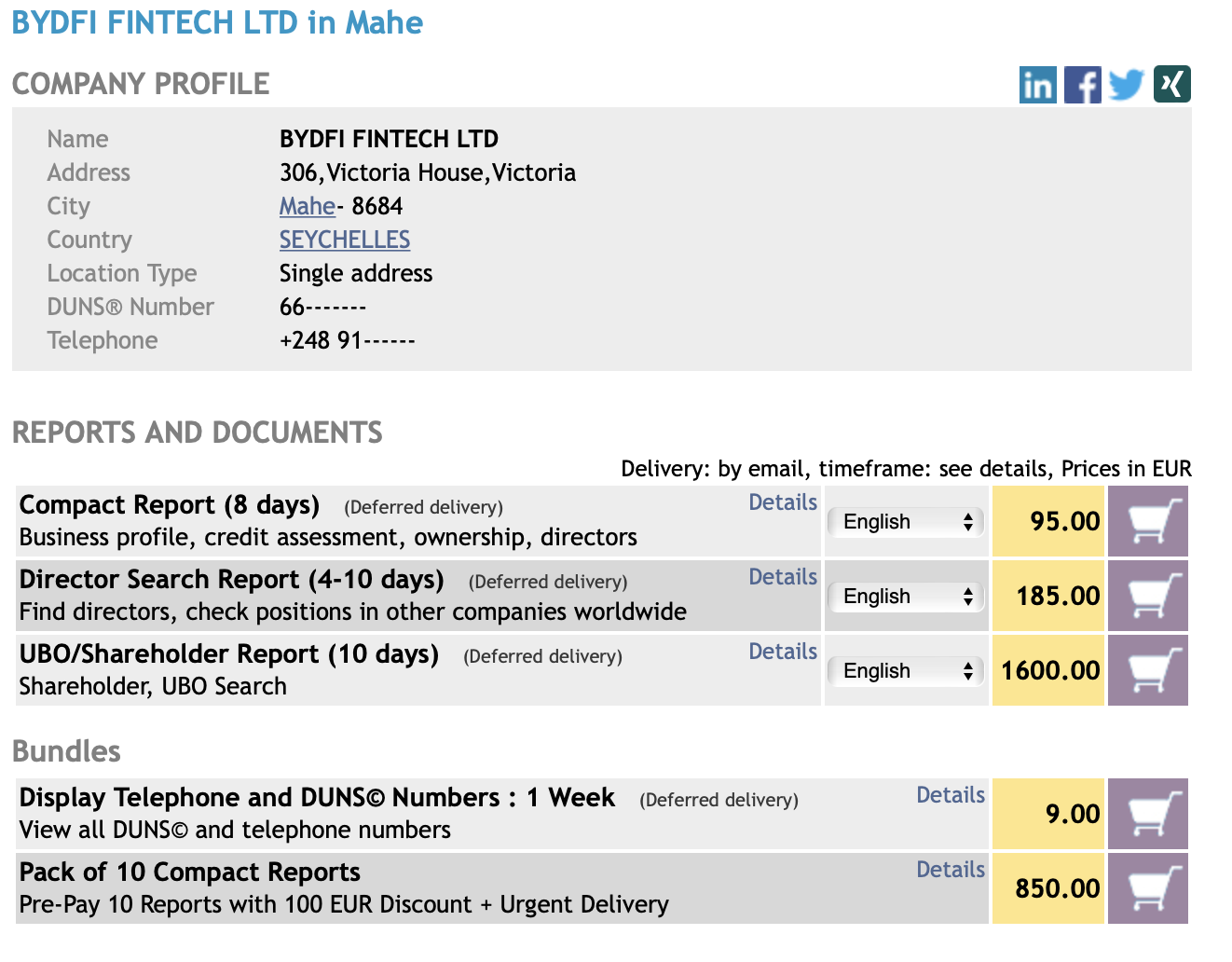Share the company profile on Xing
The image size is (1232, 962).
point(1171,84)
